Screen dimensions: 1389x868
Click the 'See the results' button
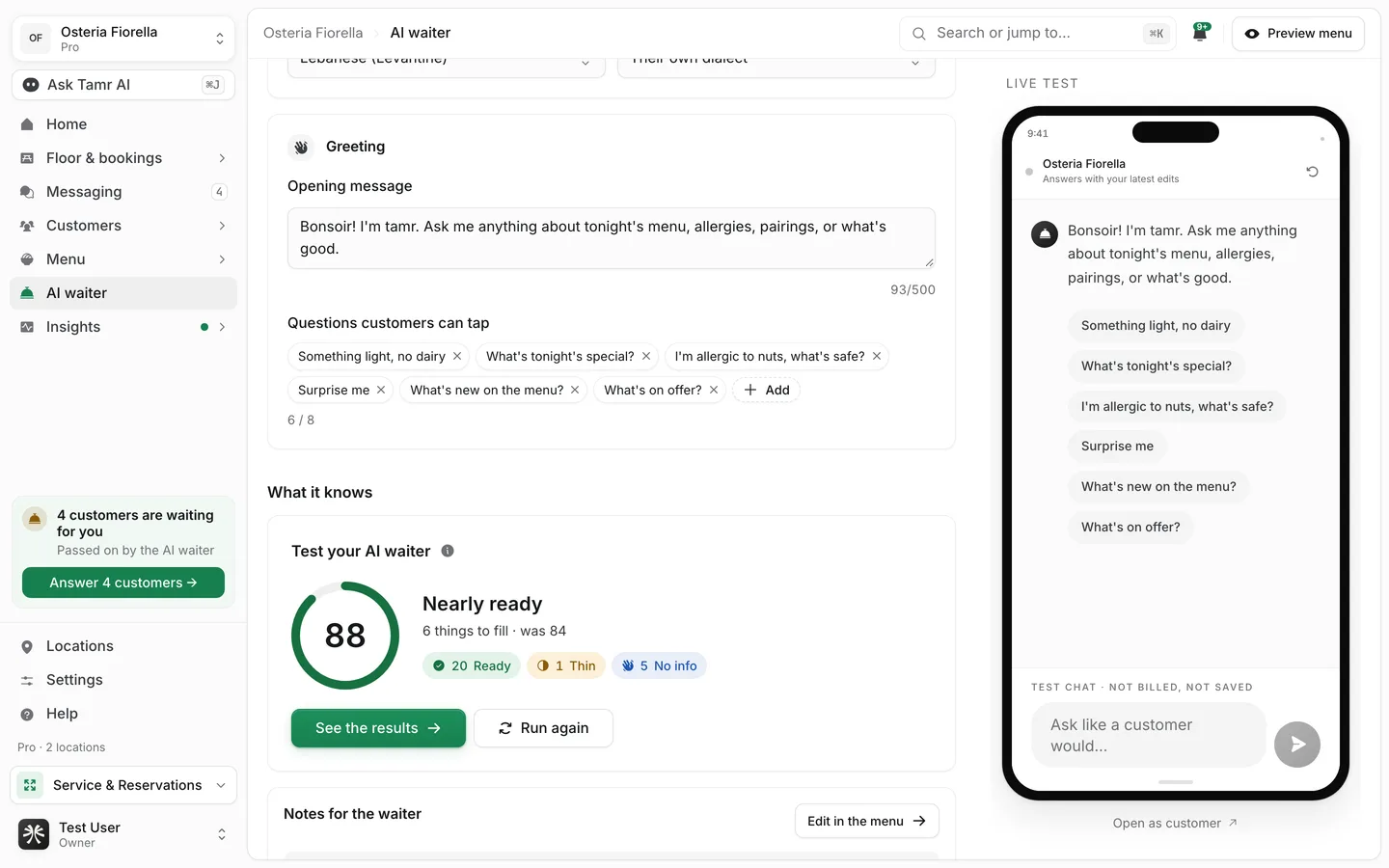[x=378, y=728]
